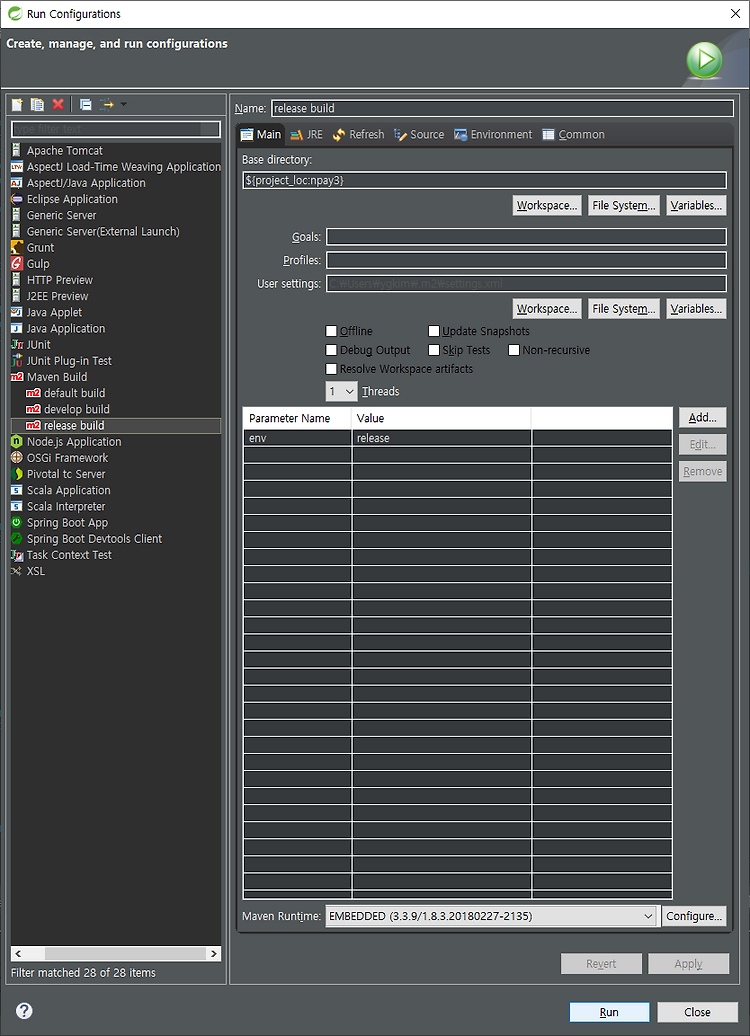Select Eclipse Application in the list

[x=72, y=199]
